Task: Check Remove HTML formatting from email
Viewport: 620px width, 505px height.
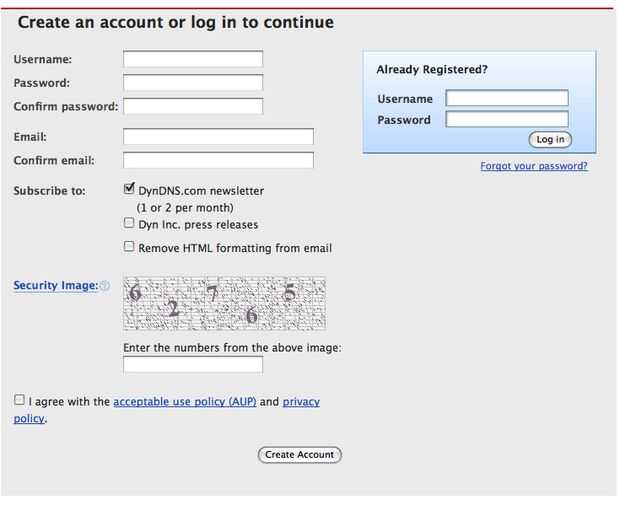Action: click(129, 246)
